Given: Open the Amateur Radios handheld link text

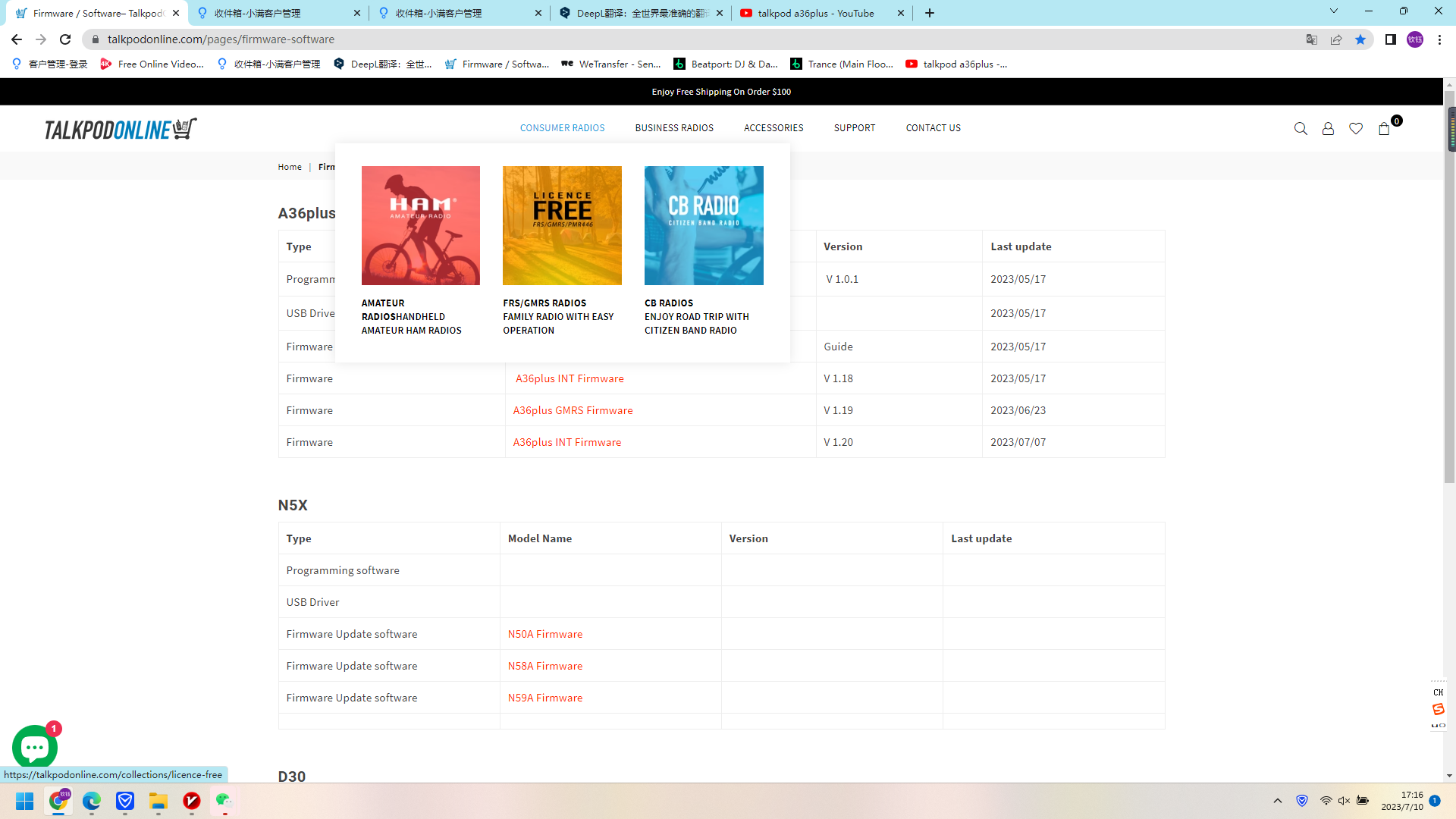Looking at the screenshot, I should click(x=412, y=316).
